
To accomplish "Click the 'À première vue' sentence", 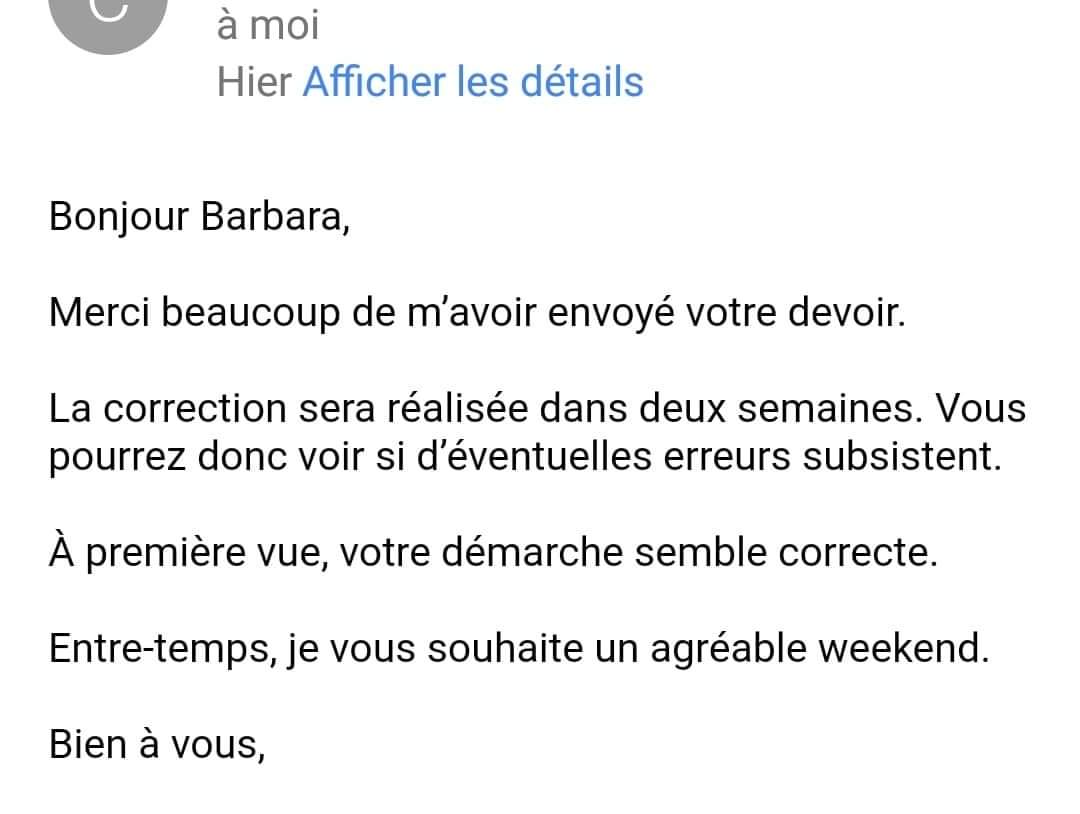I will 493,553.
